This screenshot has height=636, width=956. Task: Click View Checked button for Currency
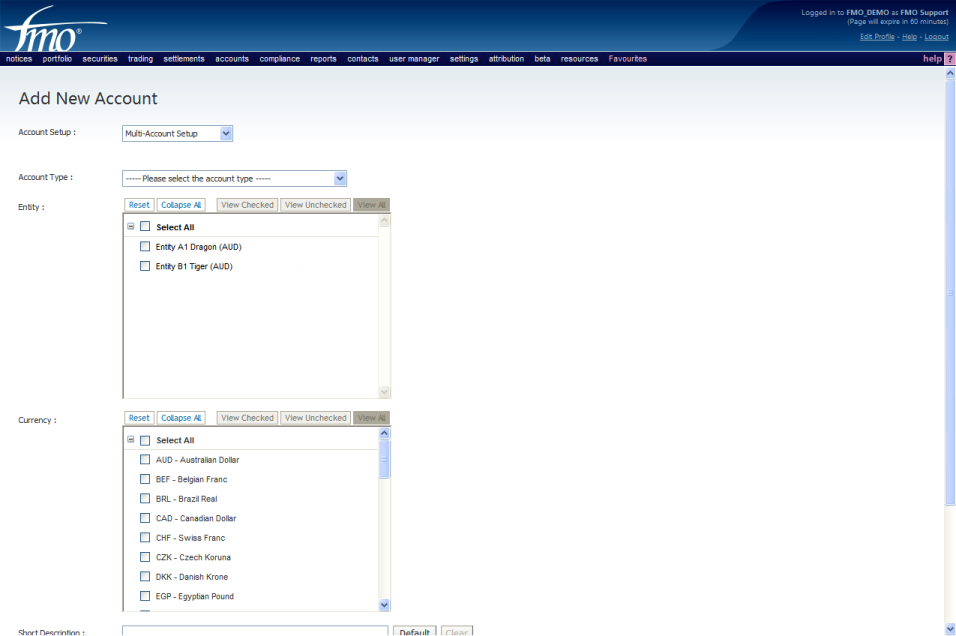247,418
